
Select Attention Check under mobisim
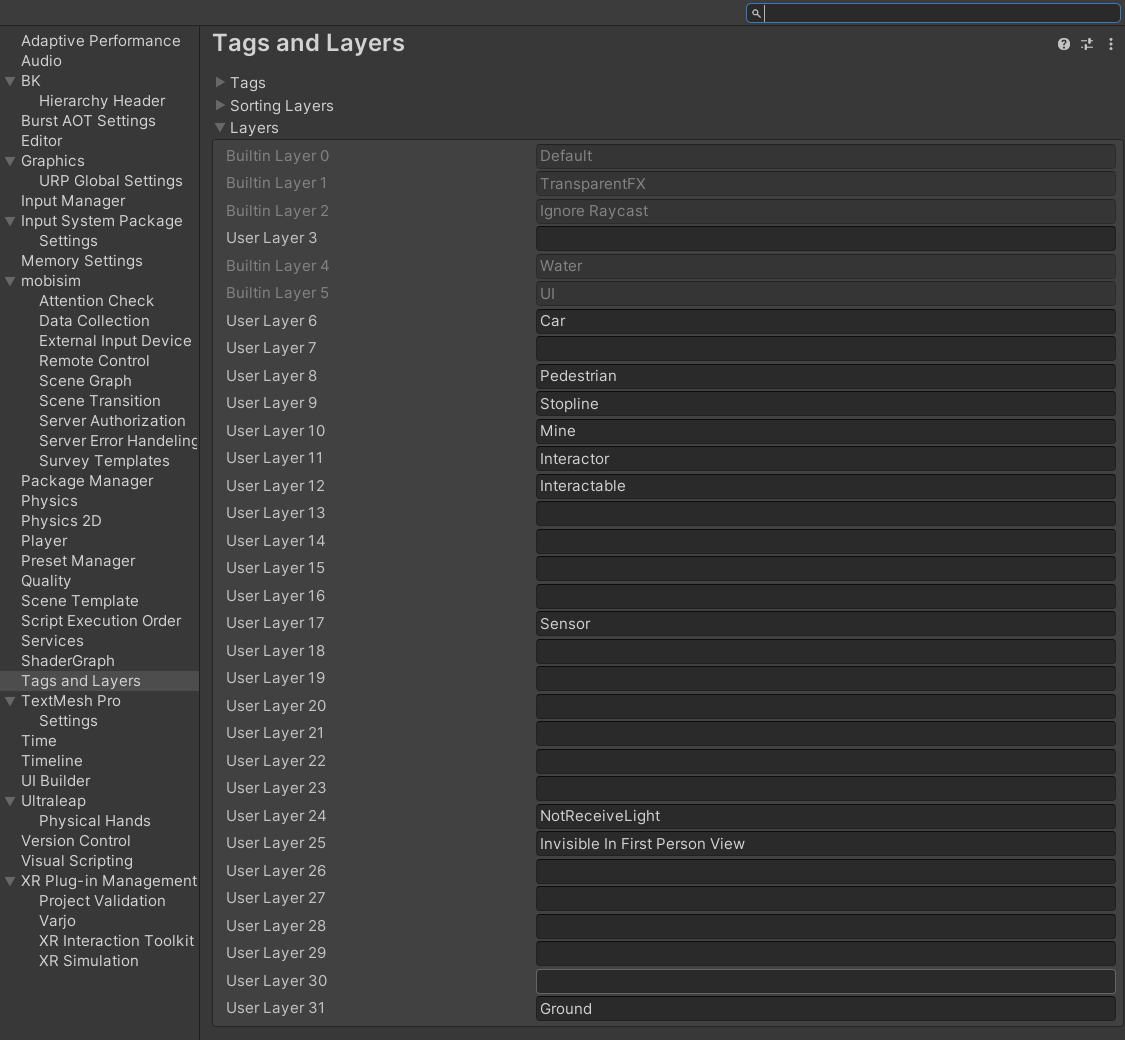click(x=96, y=301)
